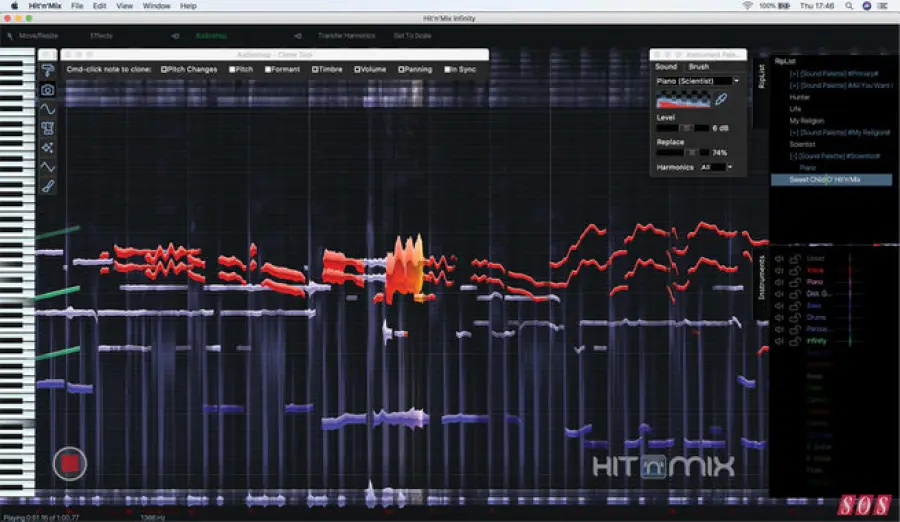Open the View menu
Viewport: 900px width, 522px height.
coord(124,6)
